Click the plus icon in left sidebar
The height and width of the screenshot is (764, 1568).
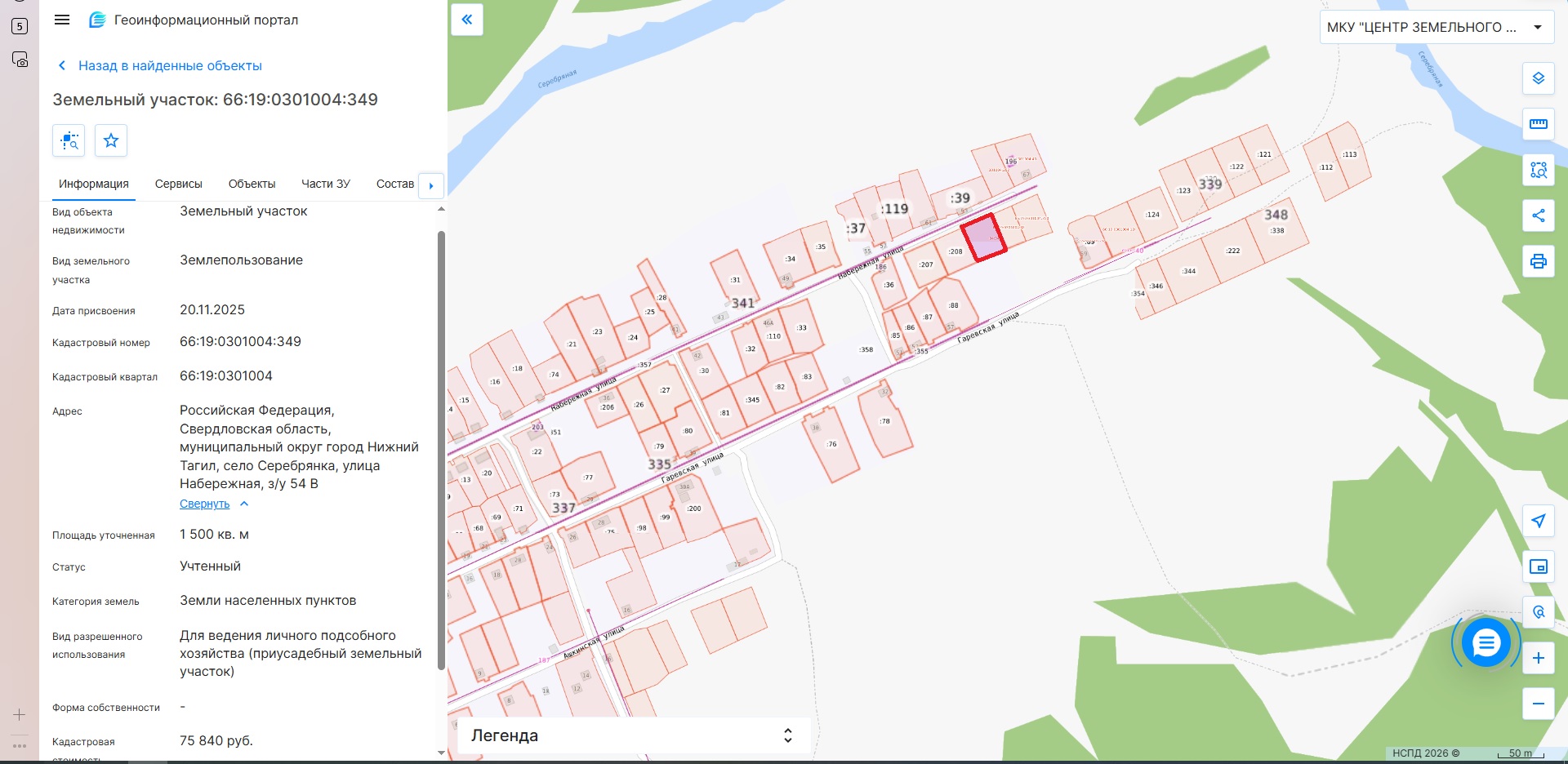[x=20, y=715]
